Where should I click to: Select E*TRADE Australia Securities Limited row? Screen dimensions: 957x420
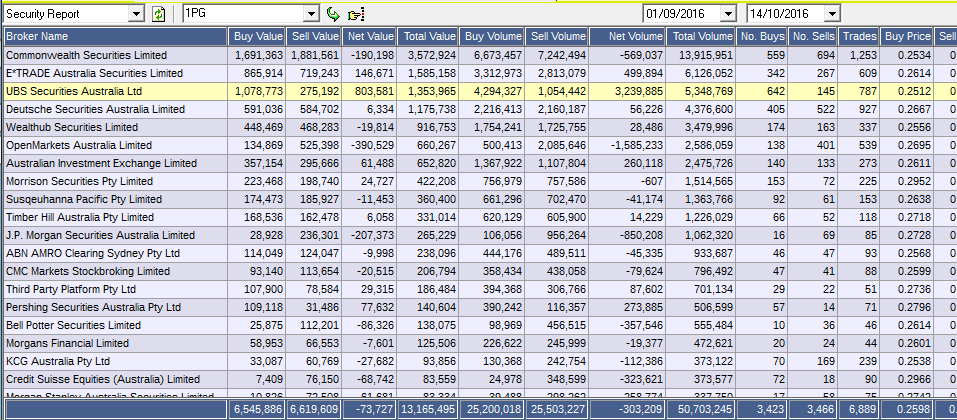(x=478, y=73)
